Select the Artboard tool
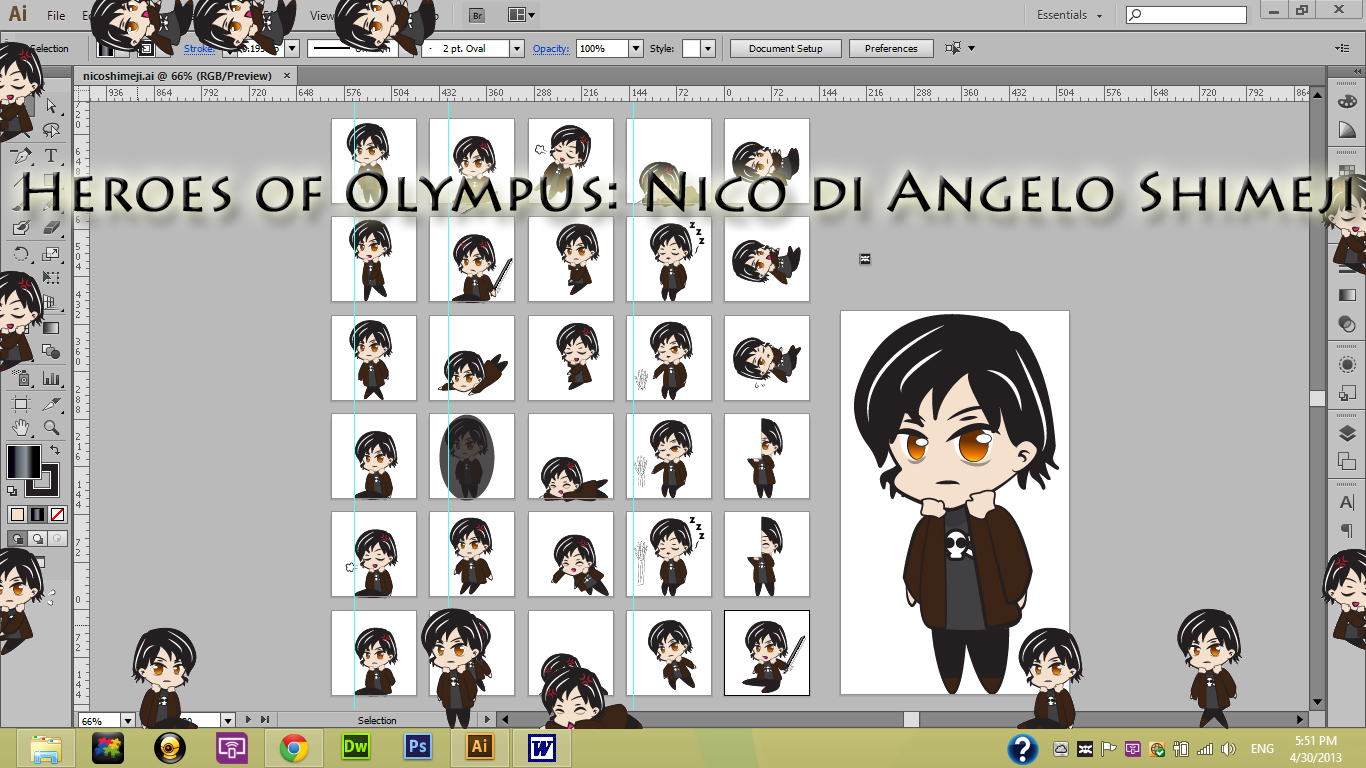 21,403
